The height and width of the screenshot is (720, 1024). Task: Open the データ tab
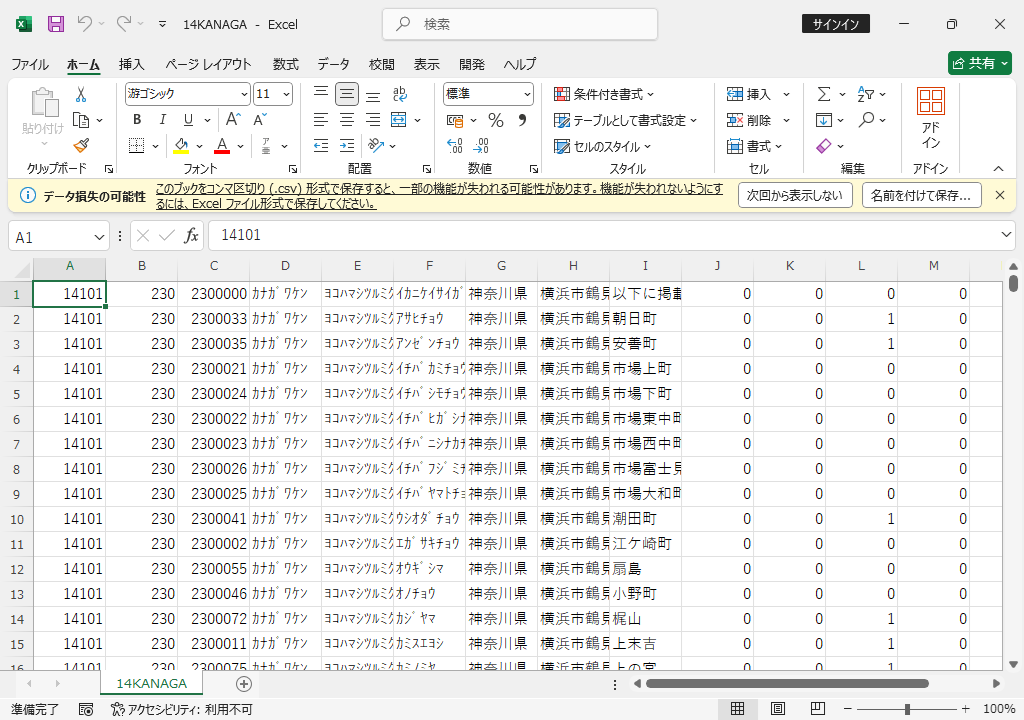click(333, 64)
